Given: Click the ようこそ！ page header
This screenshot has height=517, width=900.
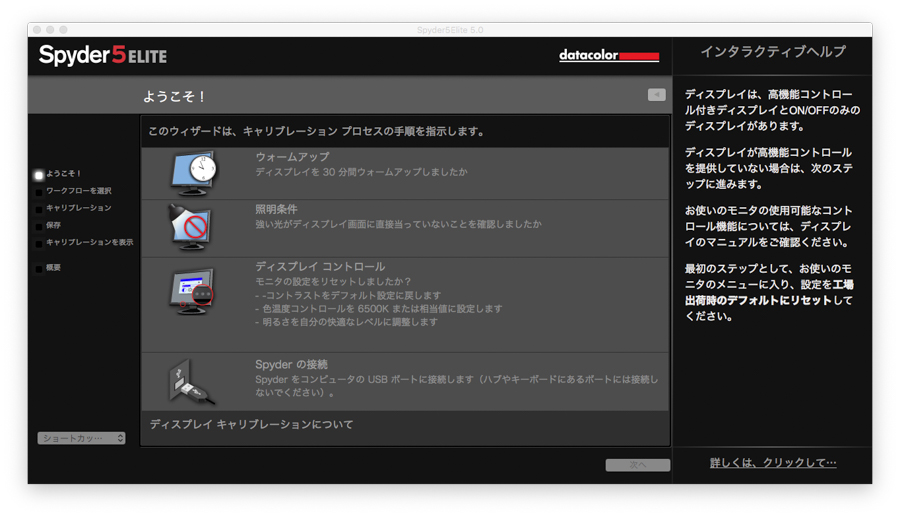Looking at the screenshot, I should [x=174, y=96].
